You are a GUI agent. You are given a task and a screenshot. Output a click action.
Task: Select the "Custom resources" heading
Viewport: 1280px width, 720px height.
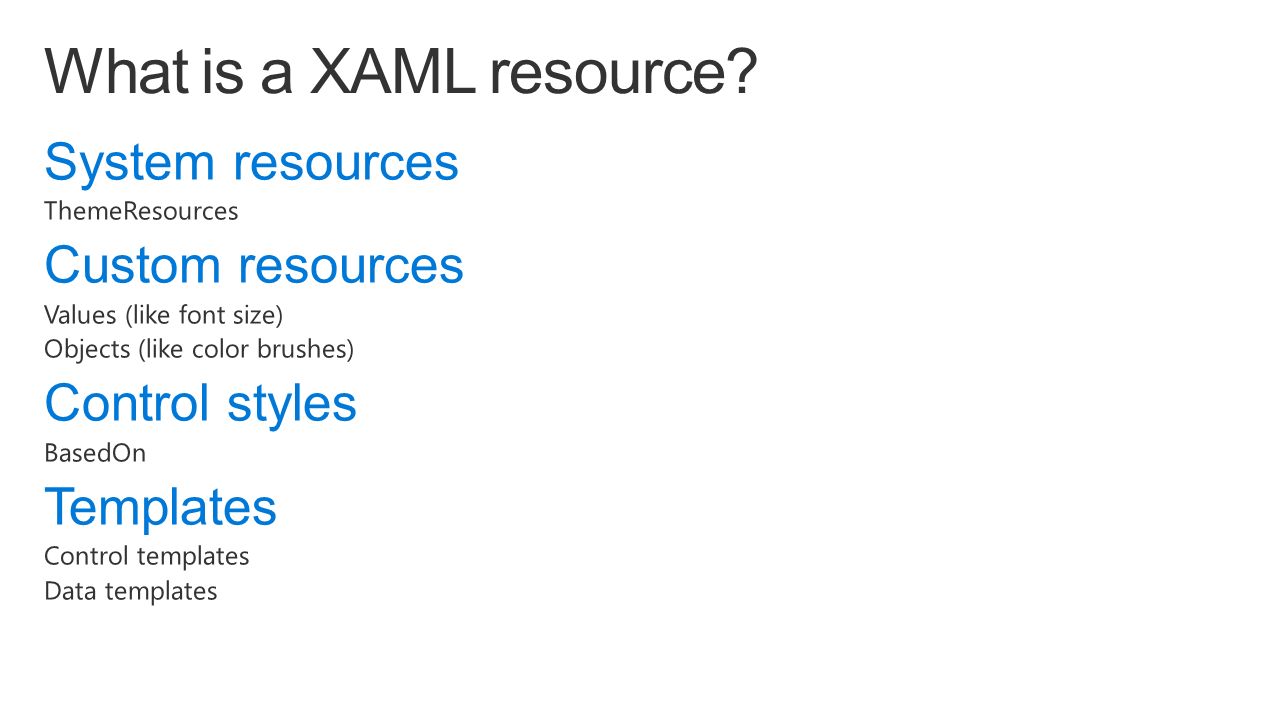(x=254, y=266)
